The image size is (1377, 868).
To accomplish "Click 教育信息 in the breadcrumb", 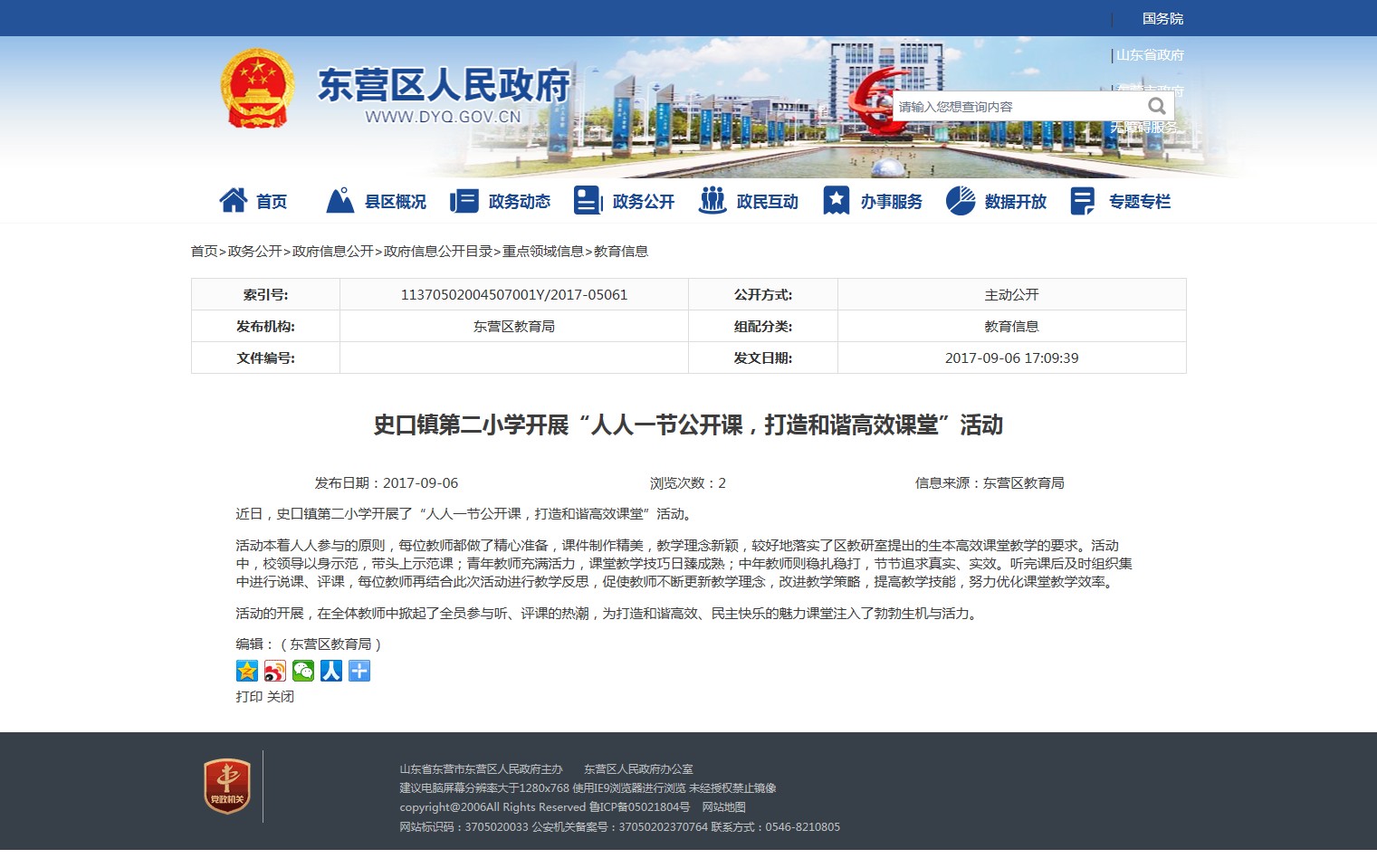I will click(x=621, y=252).
